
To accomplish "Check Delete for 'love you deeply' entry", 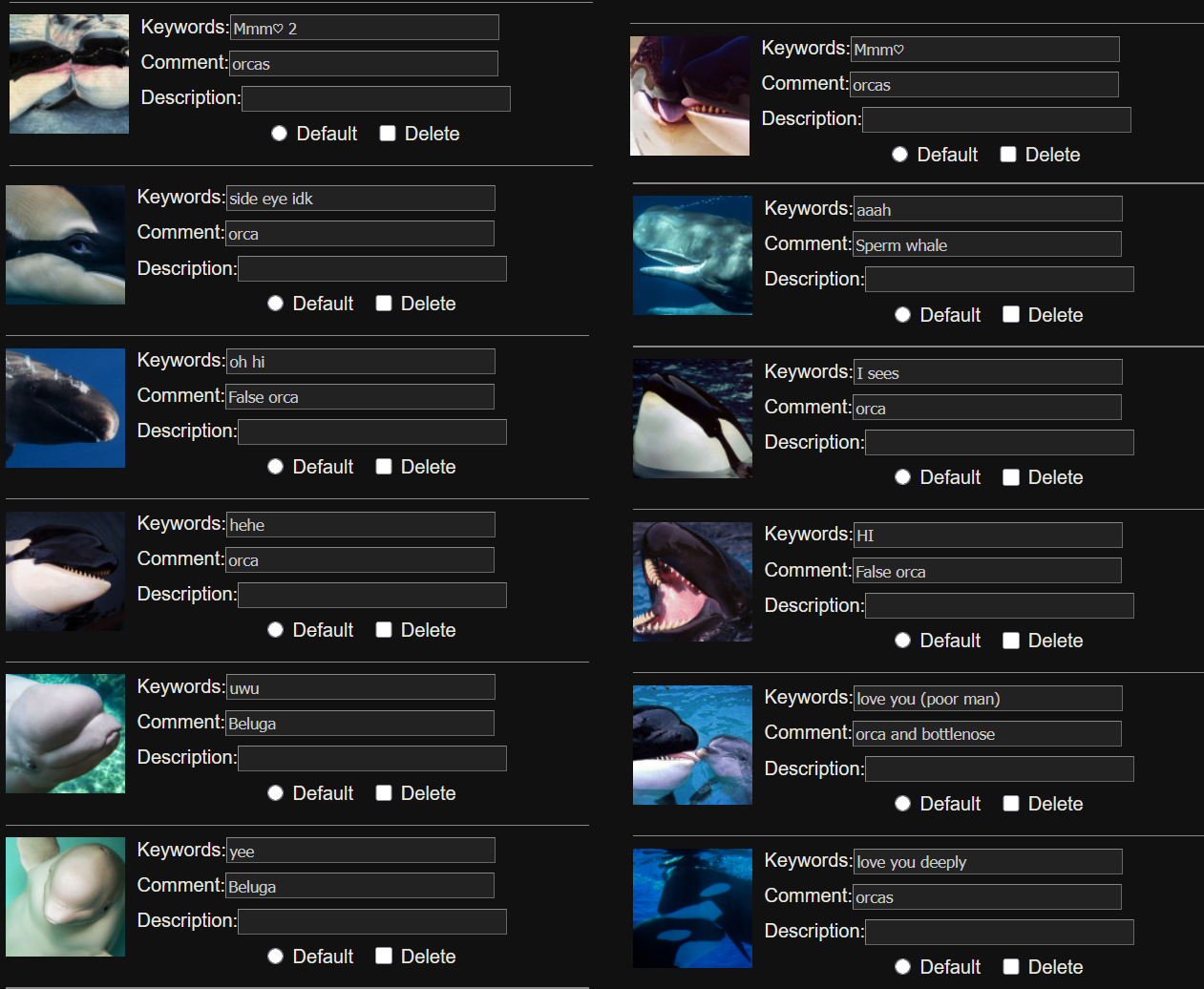I will [1011, 967].
